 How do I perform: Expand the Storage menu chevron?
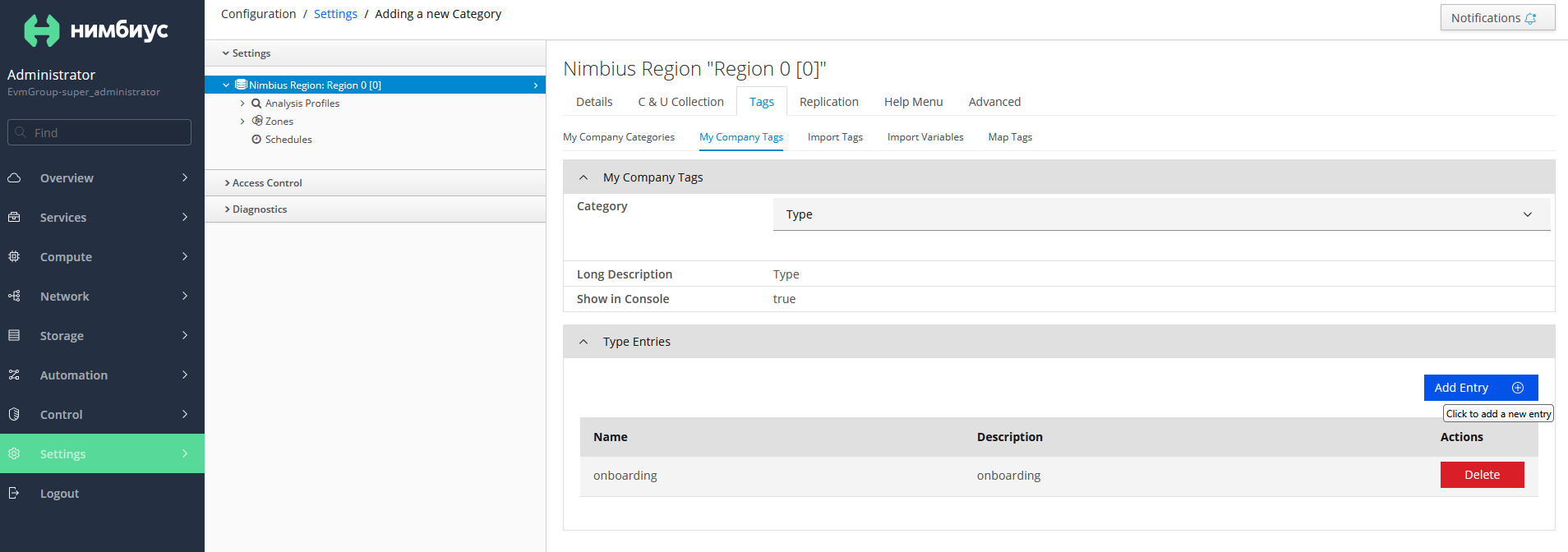(x=185, y=335)
